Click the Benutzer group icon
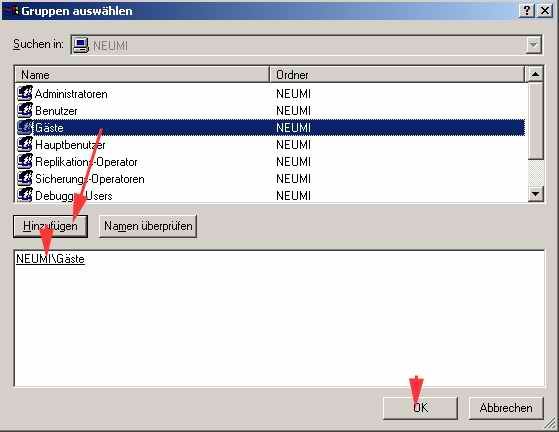The height and width of the screenshot is (432, 559). point(25,110)
